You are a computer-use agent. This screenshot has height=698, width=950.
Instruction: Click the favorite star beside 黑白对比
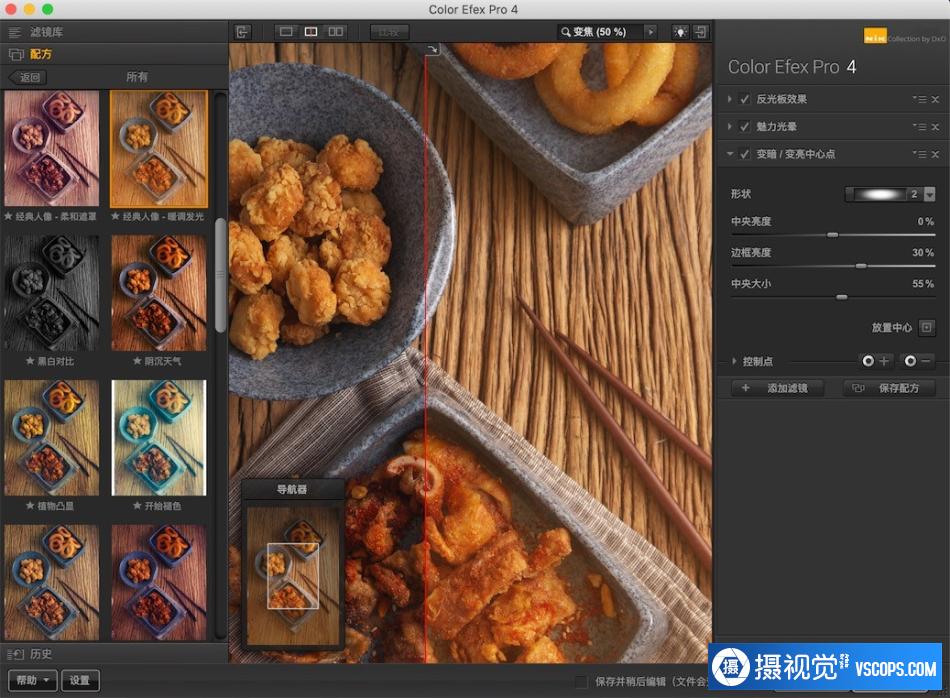[30, 361]
